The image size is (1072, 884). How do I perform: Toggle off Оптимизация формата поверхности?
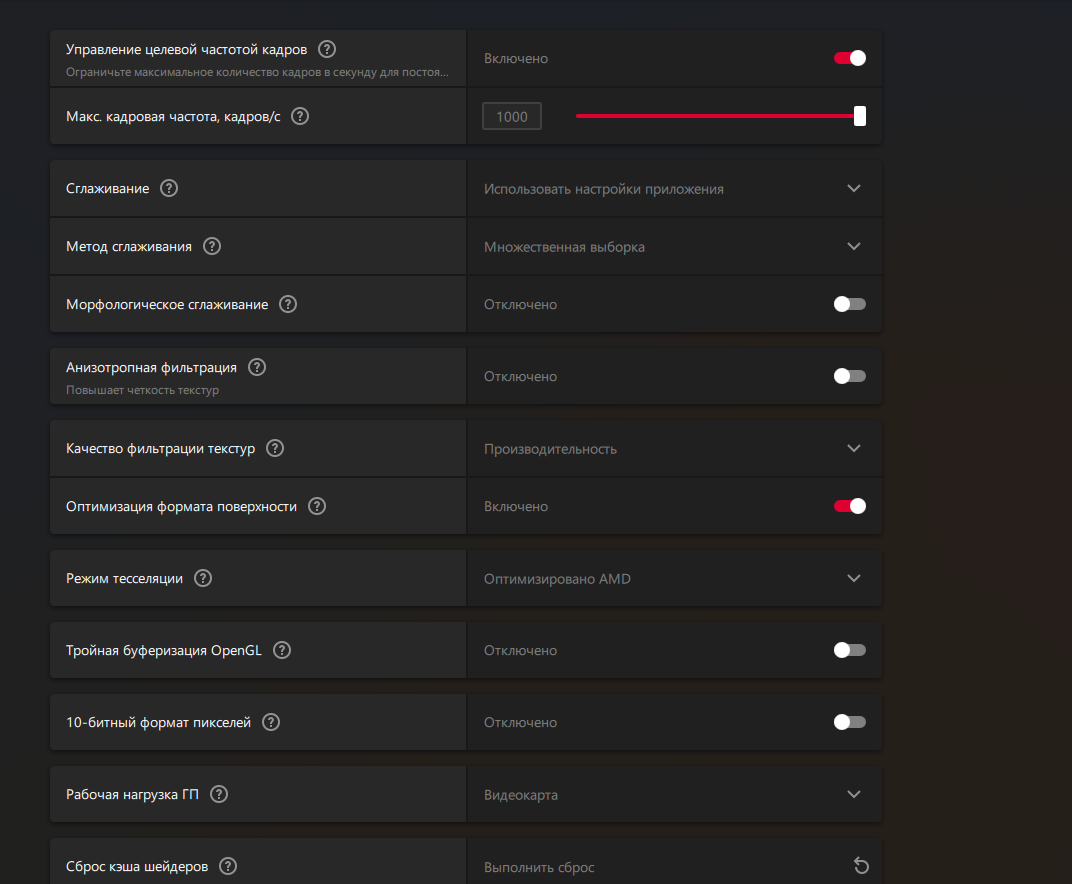pyautogui.click(x=850, y=506)
